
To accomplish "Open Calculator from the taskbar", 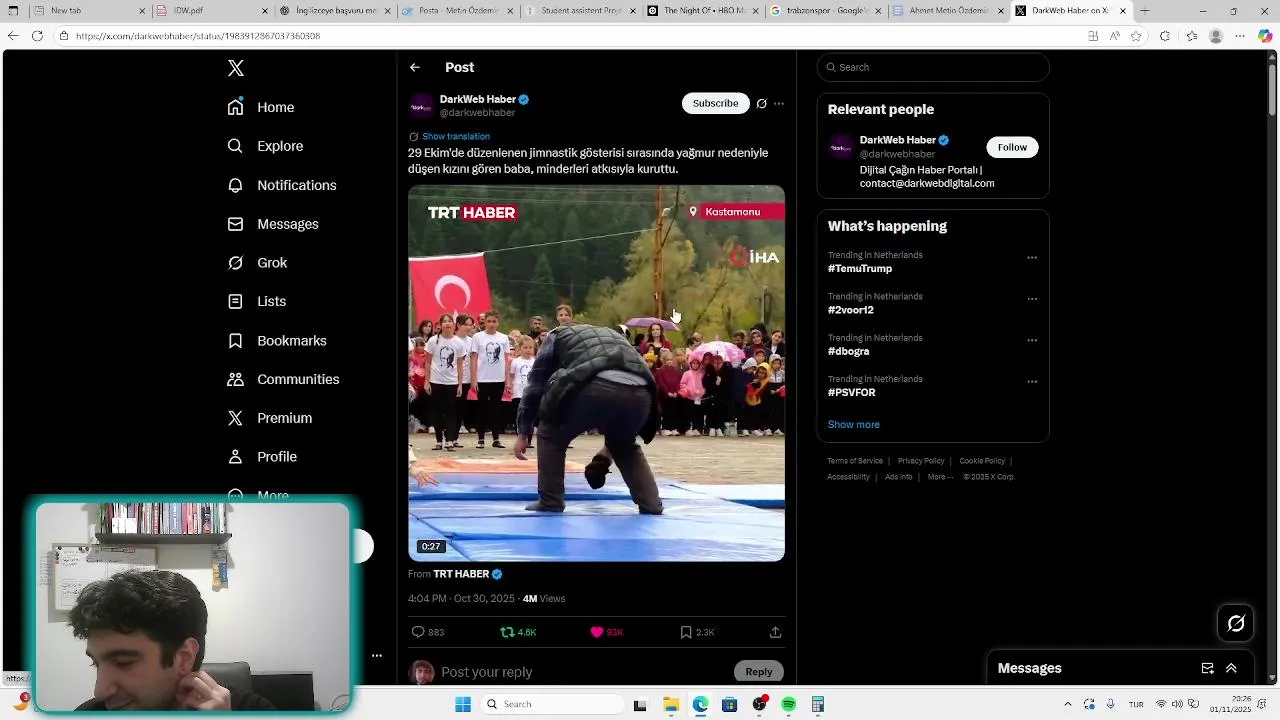I will 817,704.
